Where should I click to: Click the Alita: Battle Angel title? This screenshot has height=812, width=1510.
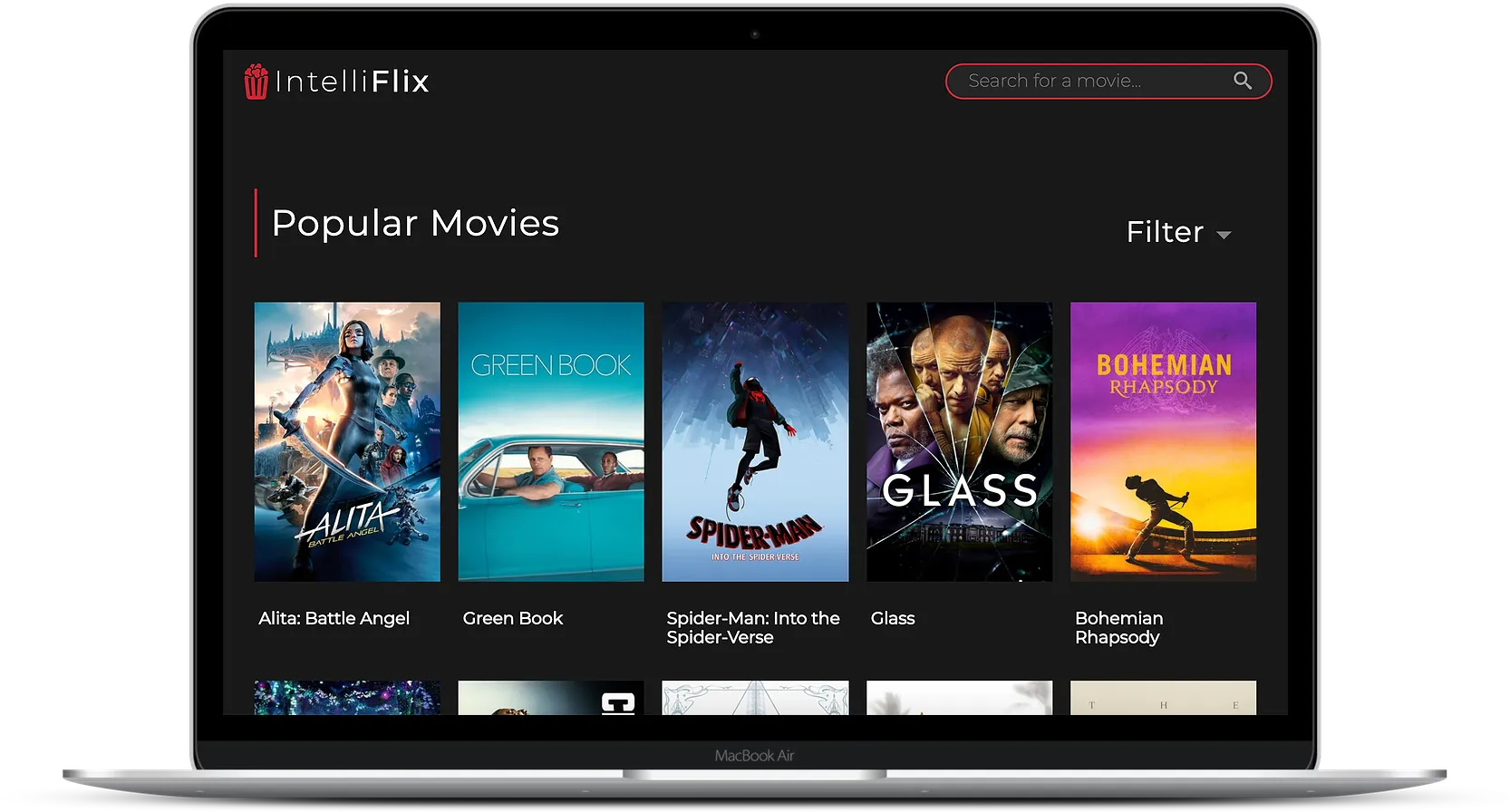(334, 618)
